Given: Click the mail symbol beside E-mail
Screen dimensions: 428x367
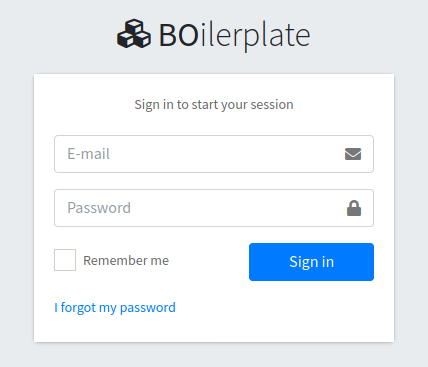Looking at the screenshot, I should 353,154.
